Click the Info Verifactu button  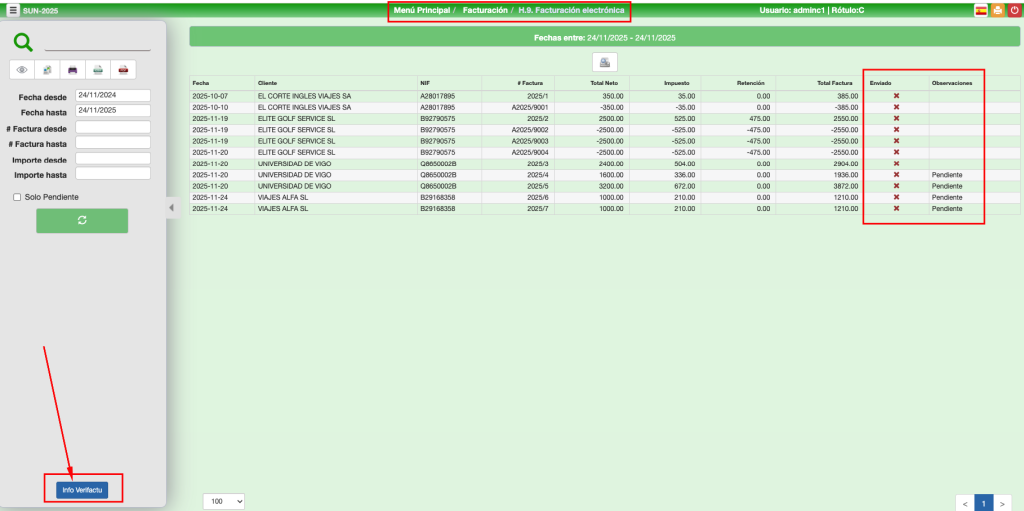(x=82, y=490)
